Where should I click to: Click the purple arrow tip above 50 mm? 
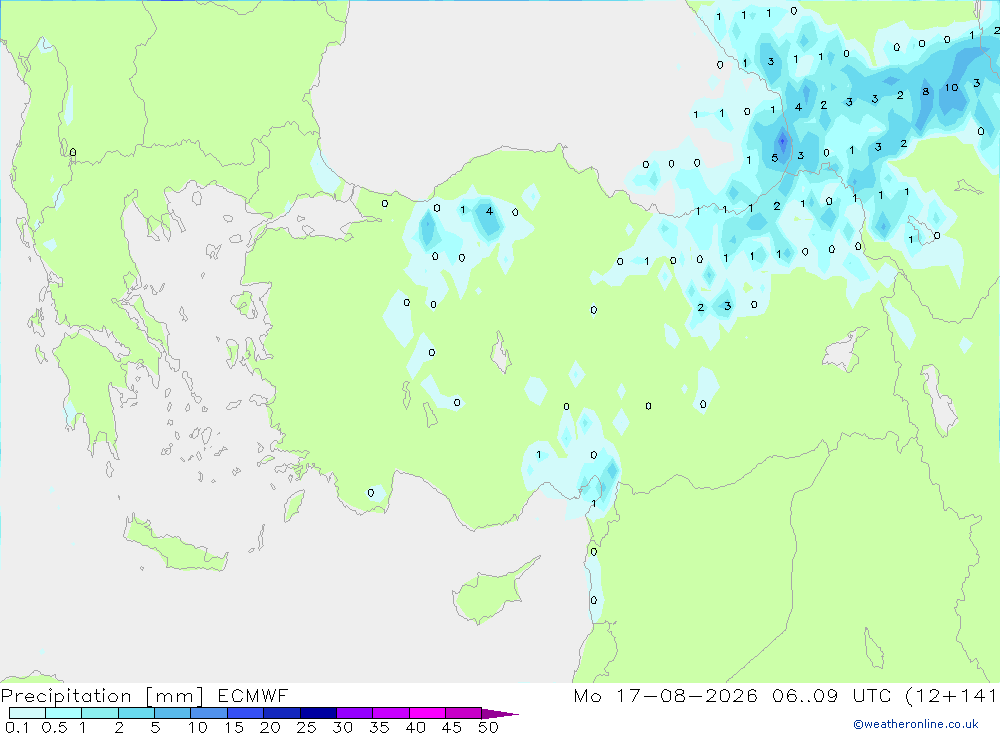point(500,714)
